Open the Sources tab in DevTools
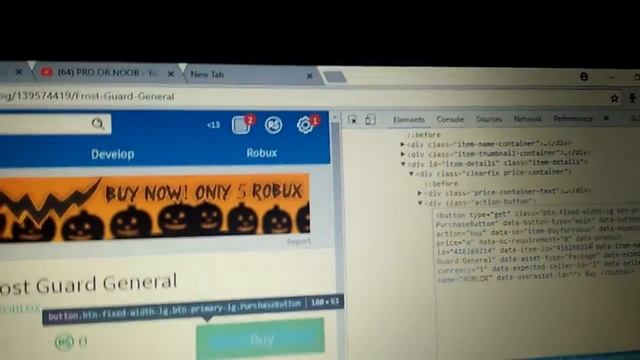The width and height of the screenshot is (640, 360). click(489, 119)
